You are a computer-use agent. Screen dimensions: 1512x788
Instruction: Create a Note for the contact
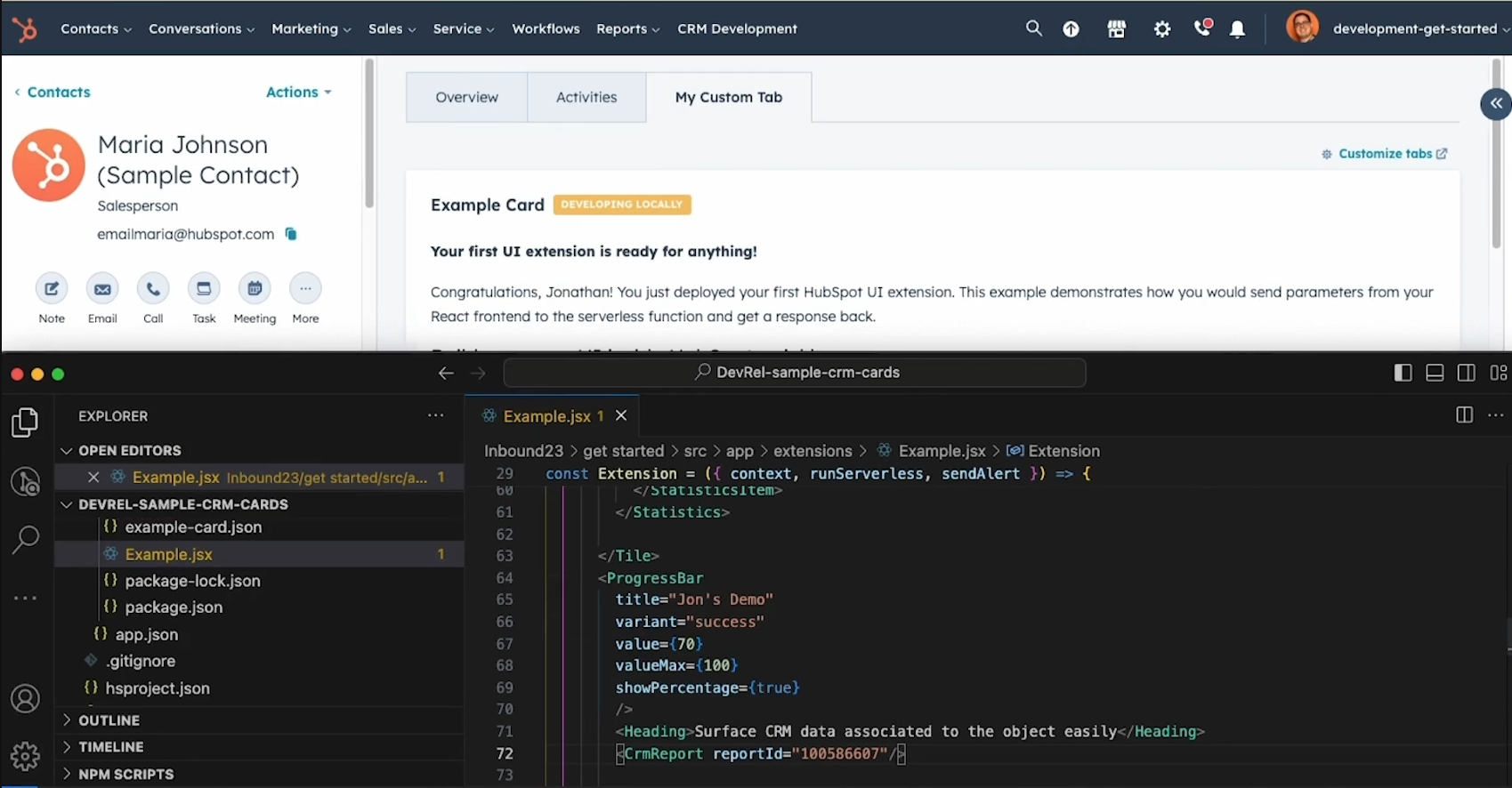[52, 289]
